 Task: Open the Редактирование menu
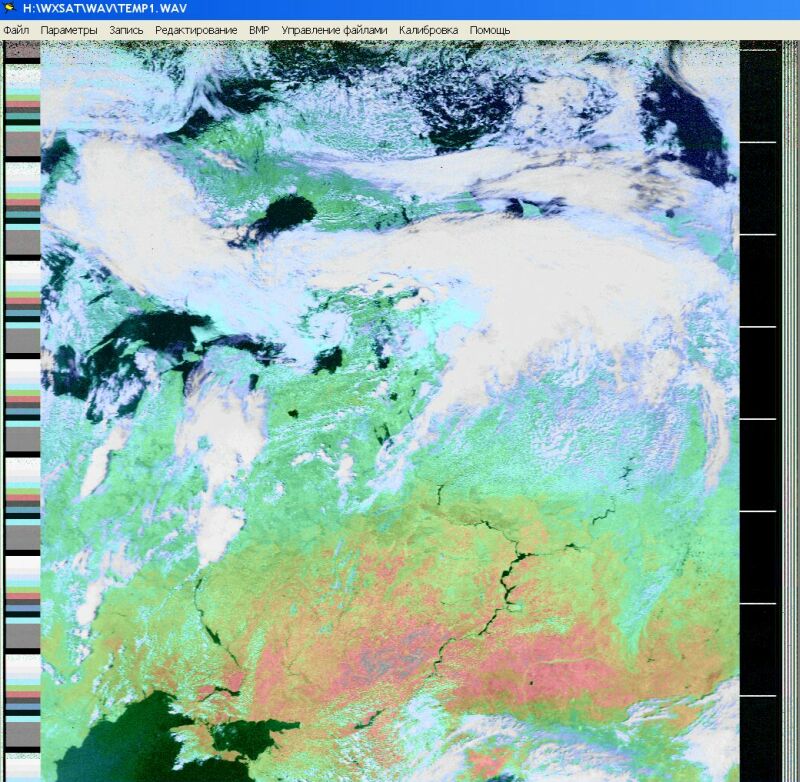click(196, 30)
